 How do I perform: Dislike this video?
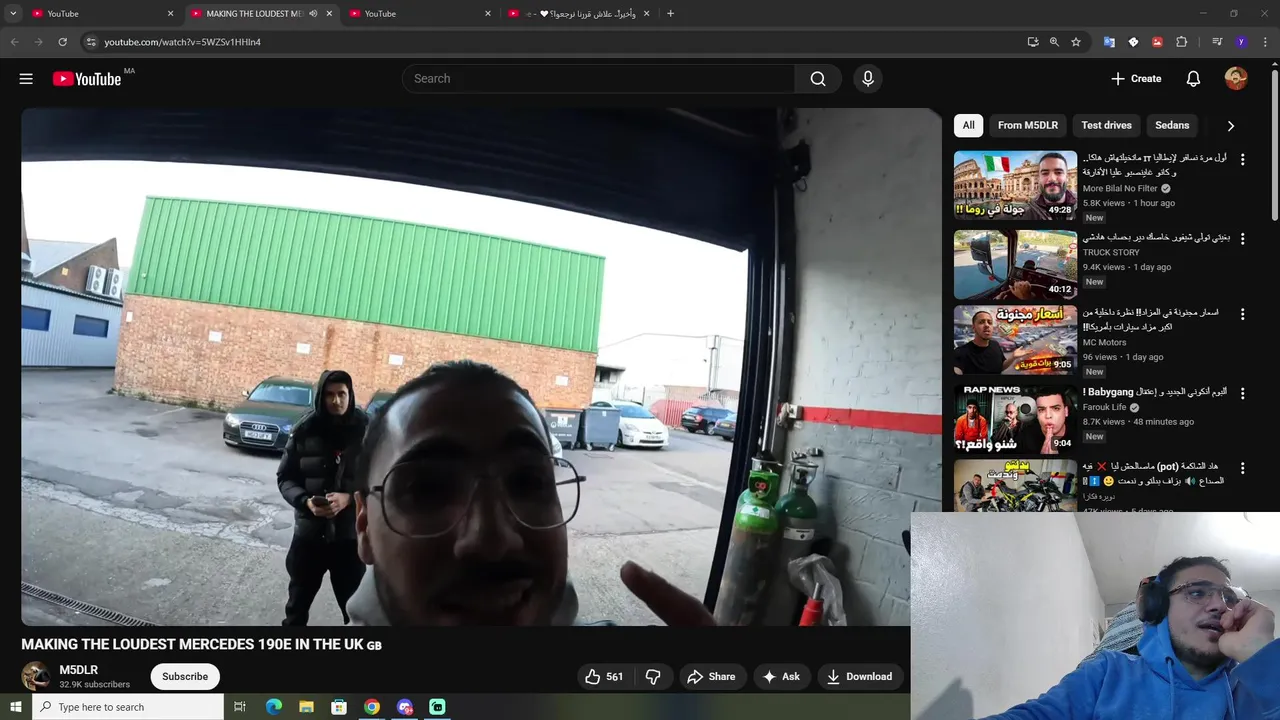pos(653,677)
